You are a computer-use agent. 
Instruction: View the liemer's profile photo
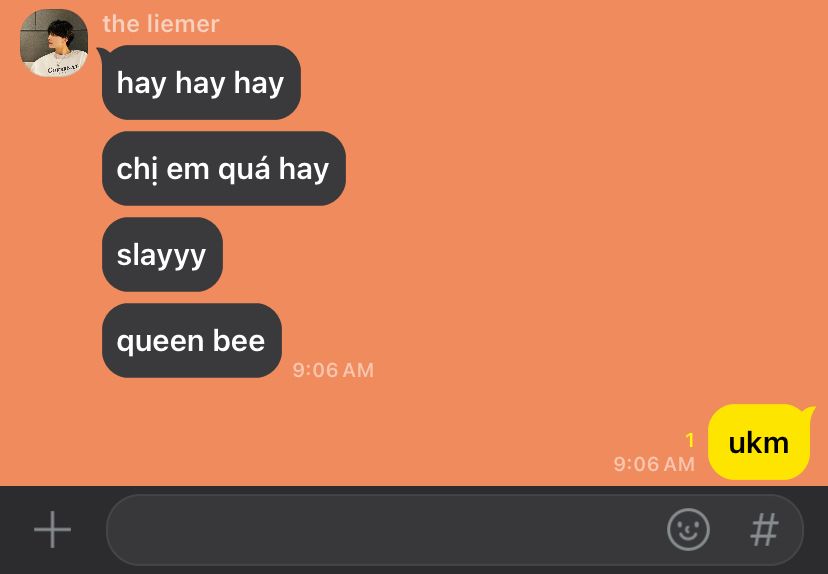tap(54, 43)
